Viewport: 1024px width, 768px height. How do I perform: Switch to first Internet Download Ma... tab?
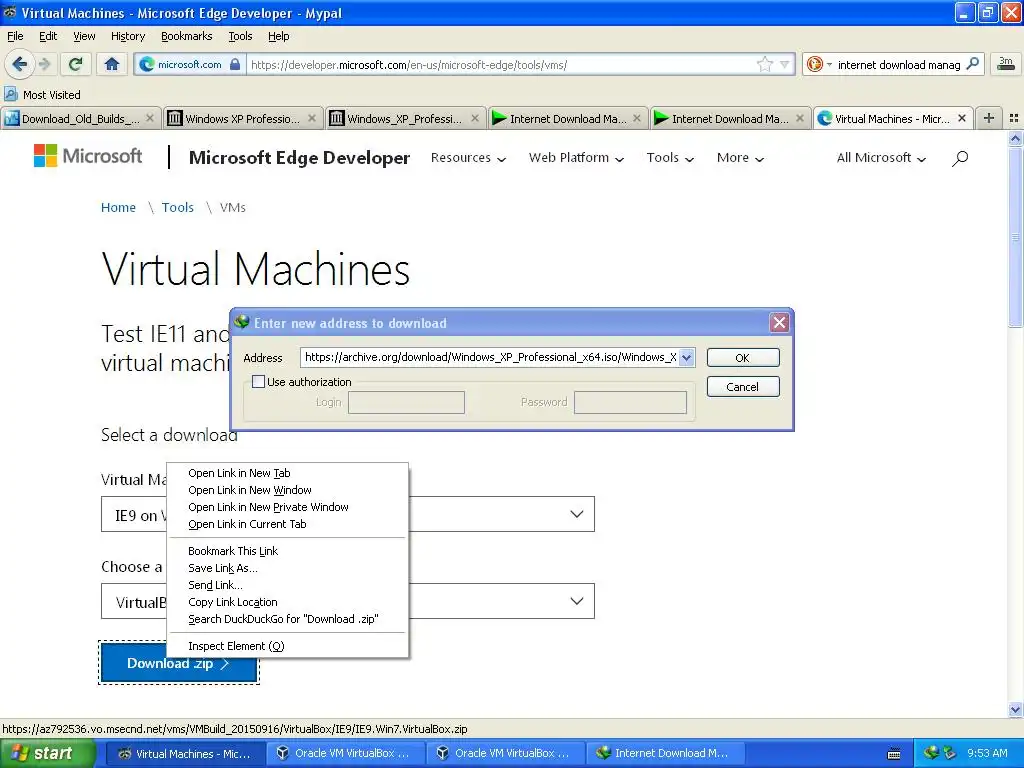click(x=568, y=118)
